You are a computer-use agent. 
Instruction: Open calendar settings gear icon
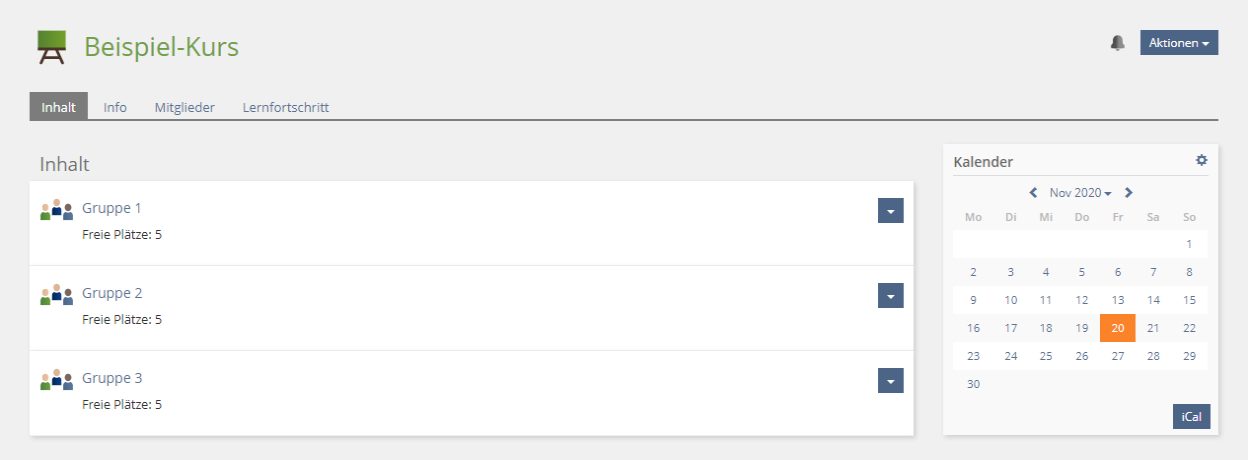(1201, 160)
